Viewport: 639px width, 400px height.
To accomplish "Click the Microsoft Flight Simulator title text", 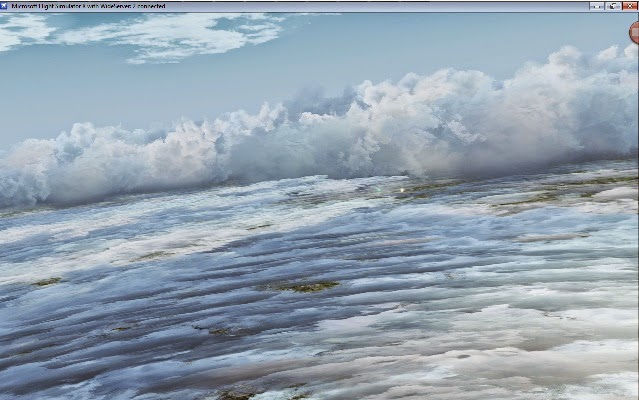I will coord(89,6).
